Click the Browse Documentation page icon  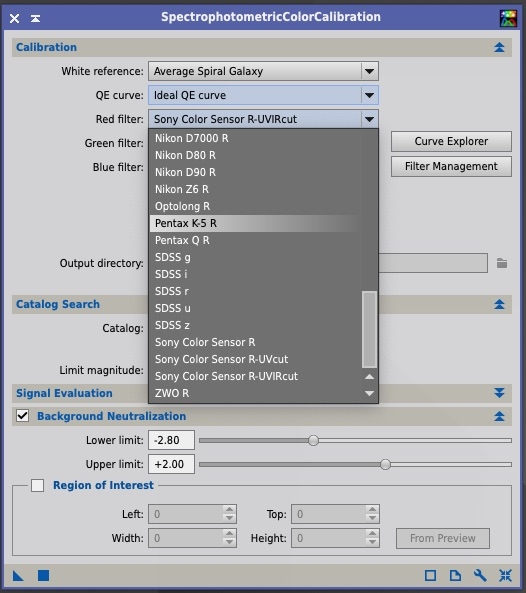click(x=455, y=576)
